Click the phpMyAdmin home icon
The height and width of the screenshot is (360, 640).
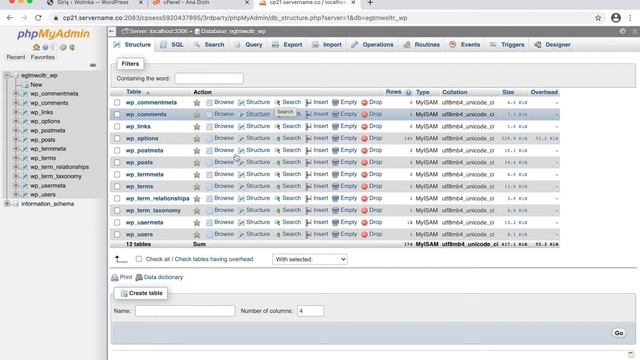tap(36, 47)
